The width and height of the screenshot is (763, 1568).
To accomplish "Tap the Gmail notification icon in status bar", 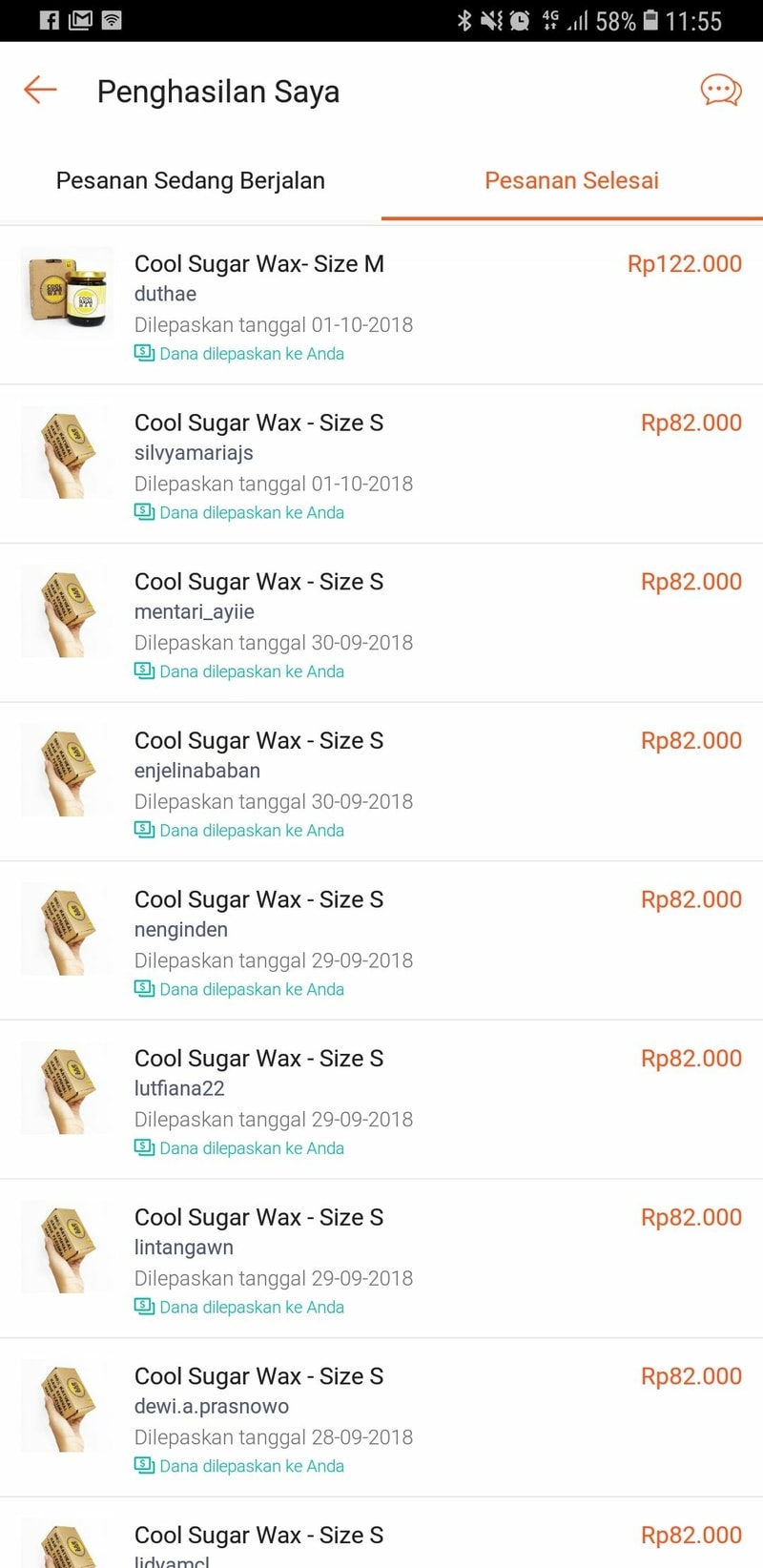I will coord(80,20).
